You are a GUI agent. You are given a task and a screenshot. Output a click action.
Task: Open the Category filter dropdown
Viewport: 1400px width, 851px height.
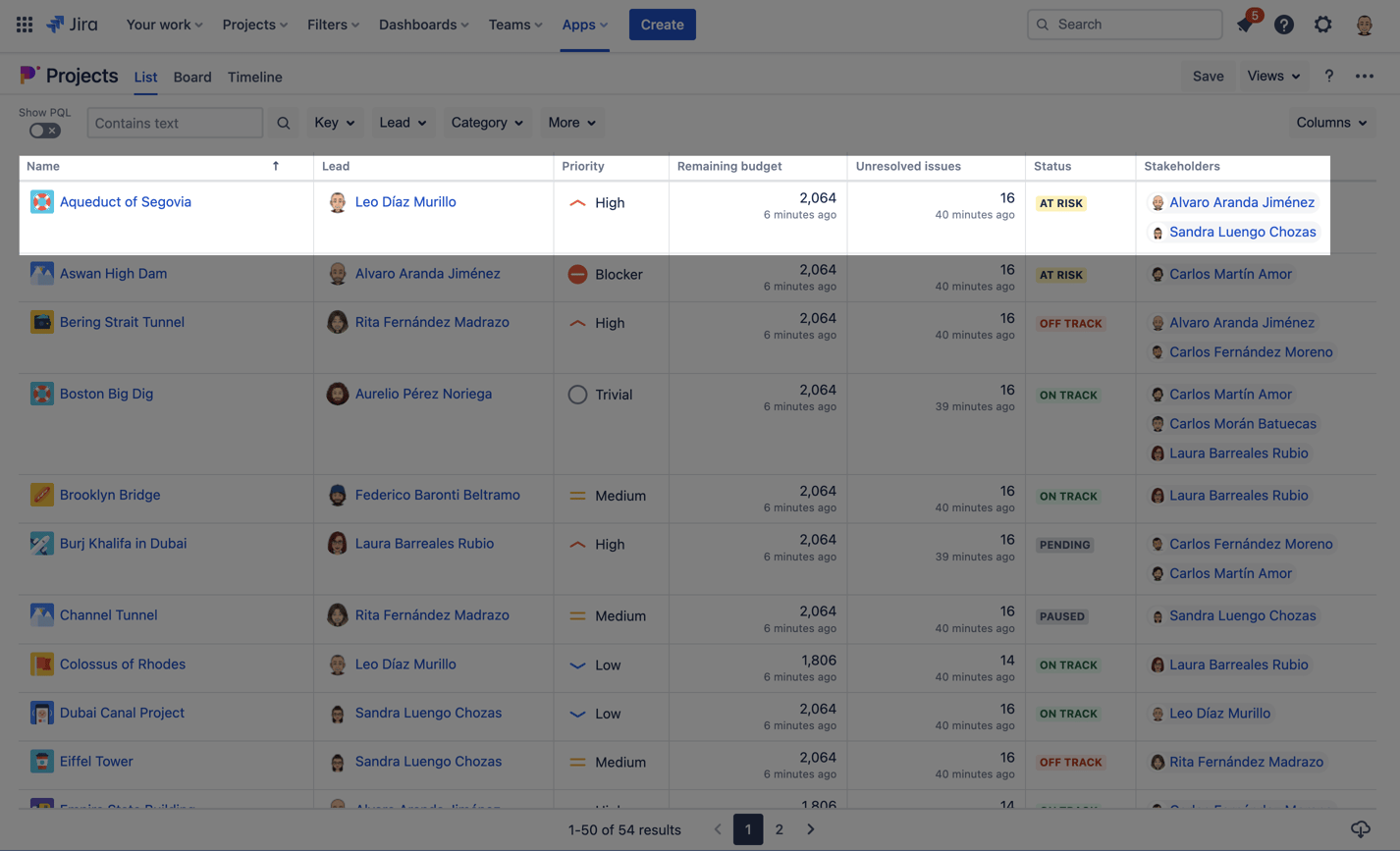[487, 123]
